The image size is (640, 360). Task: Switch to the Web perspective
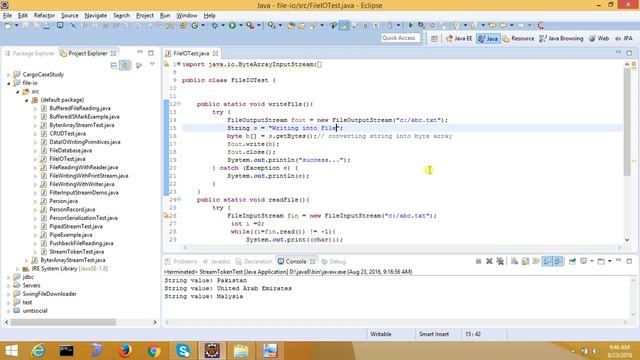[599, 38]
